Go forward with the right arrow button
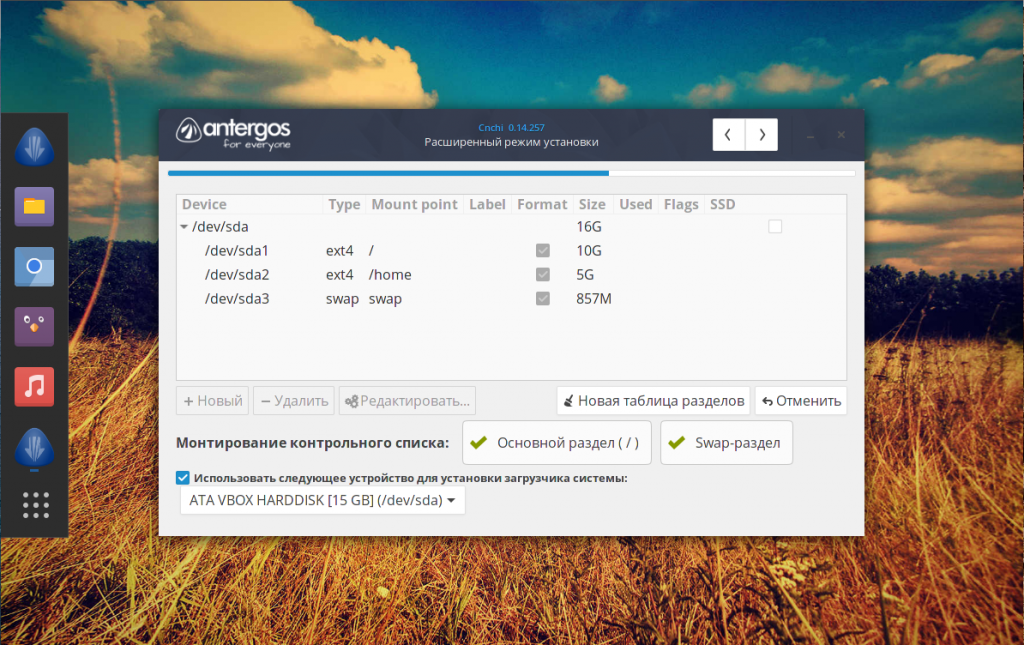The height and width of the screenshot is (645, 1024). point(762,134)
